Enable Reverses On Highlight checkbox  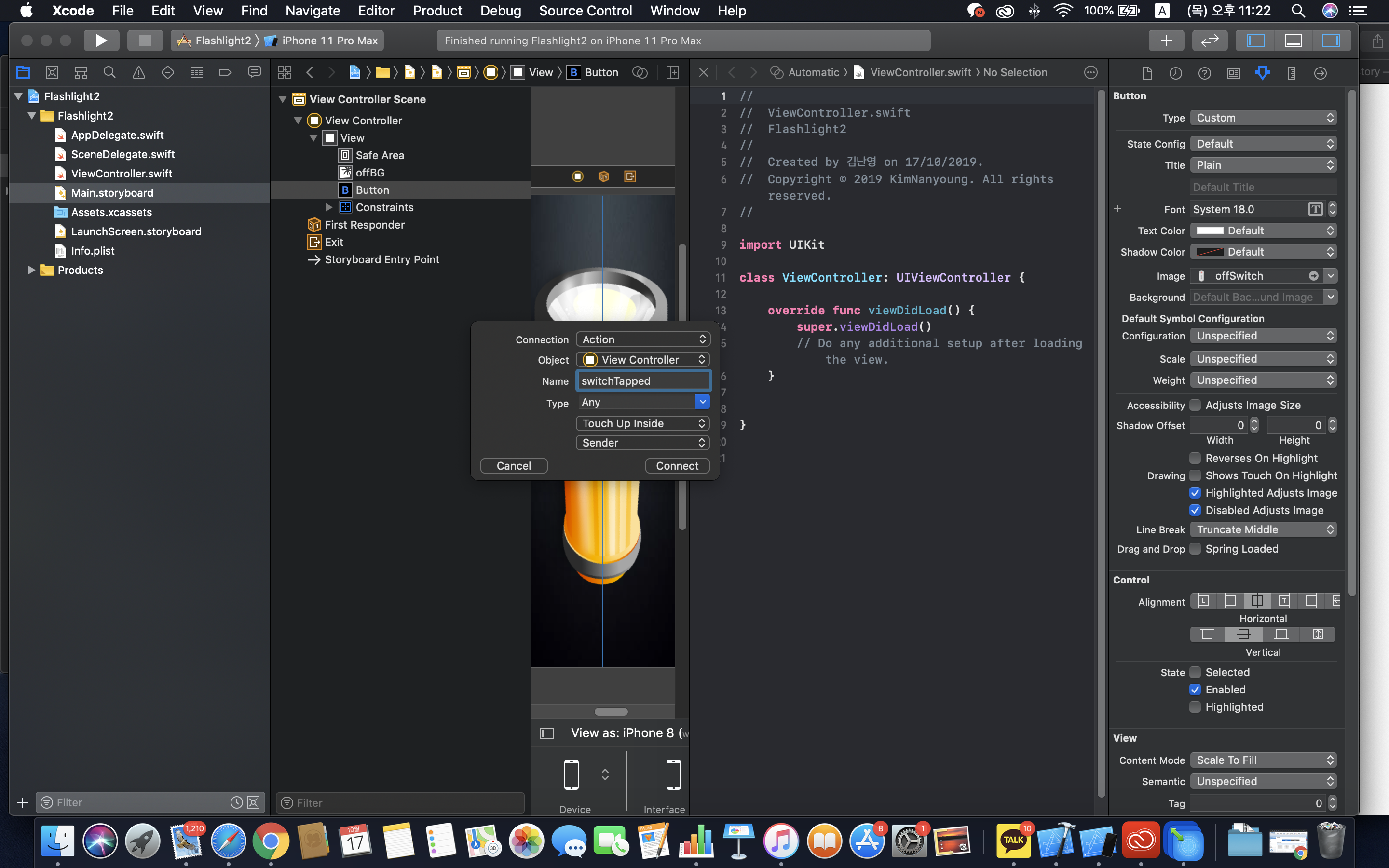pyautogui.click(x=1195, y=458)
